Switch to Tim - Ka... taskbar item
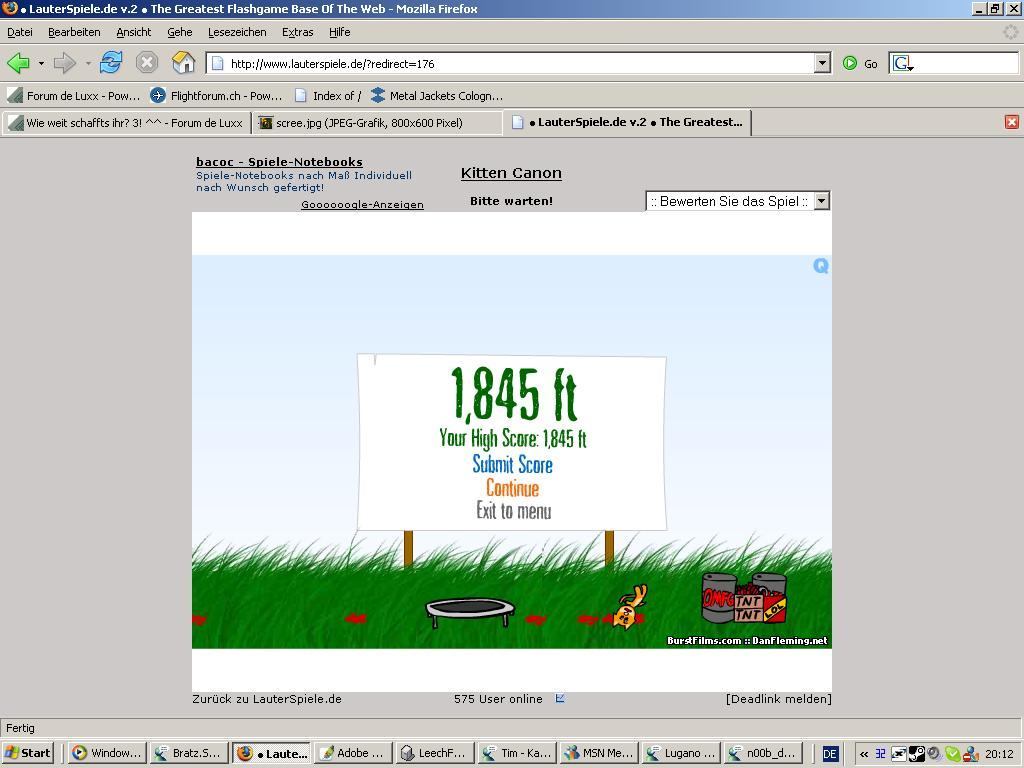This screenshot has width=1024, height=768. pyautogui.click(x=517, y=753)
